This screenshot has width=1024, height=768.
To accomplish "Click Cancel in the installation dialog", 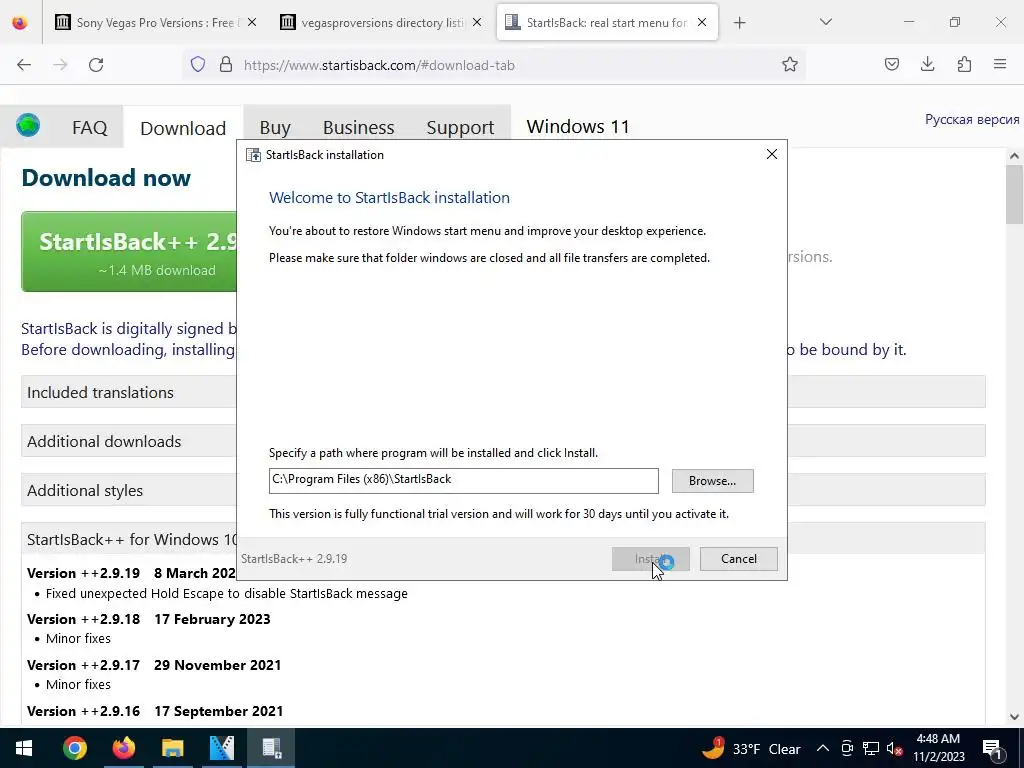I will [739, 559].
